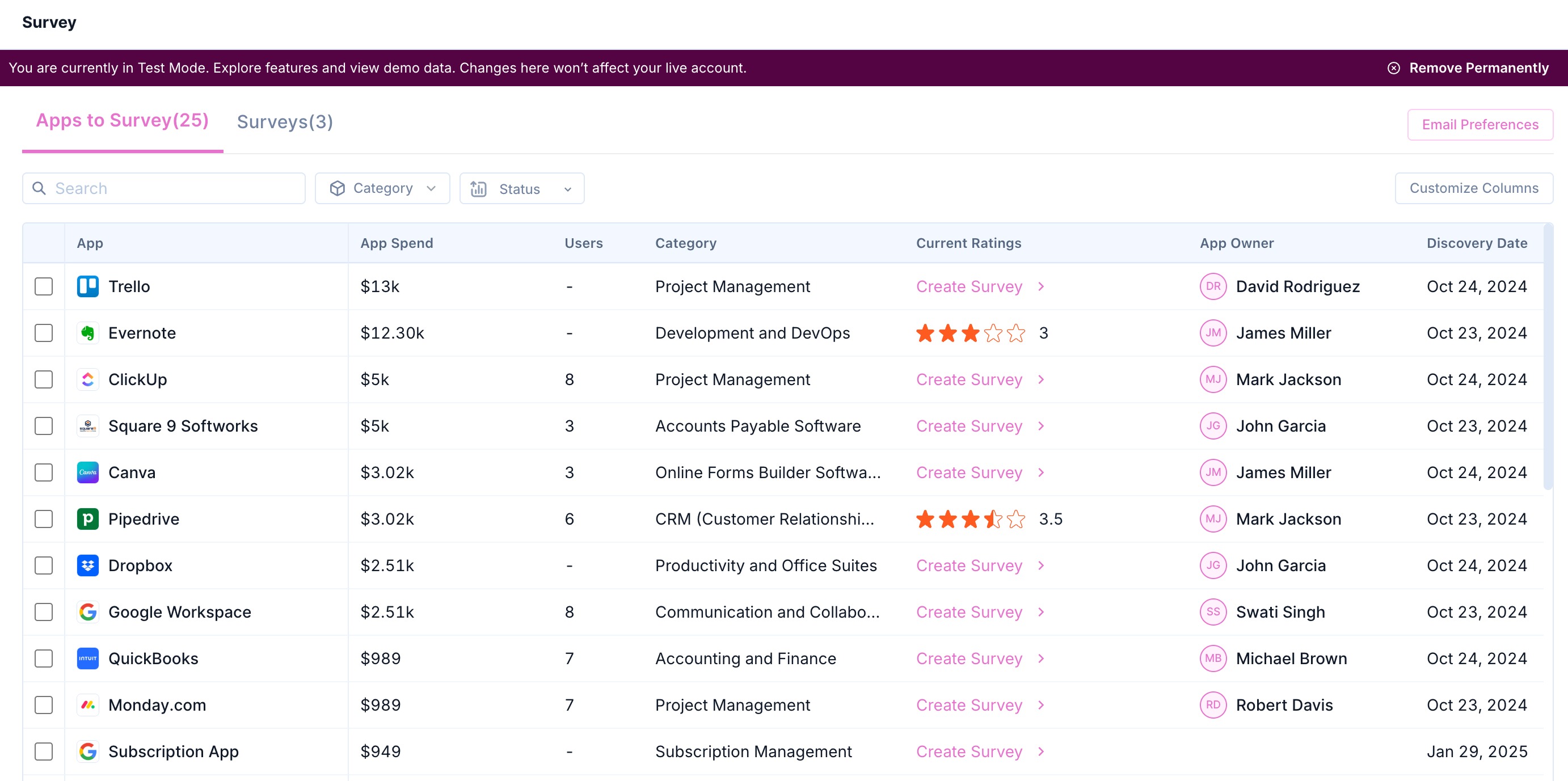Click Pipedrive's 3.5 star rating
The width and height of the screenshot is (1568, 781).
970,519
